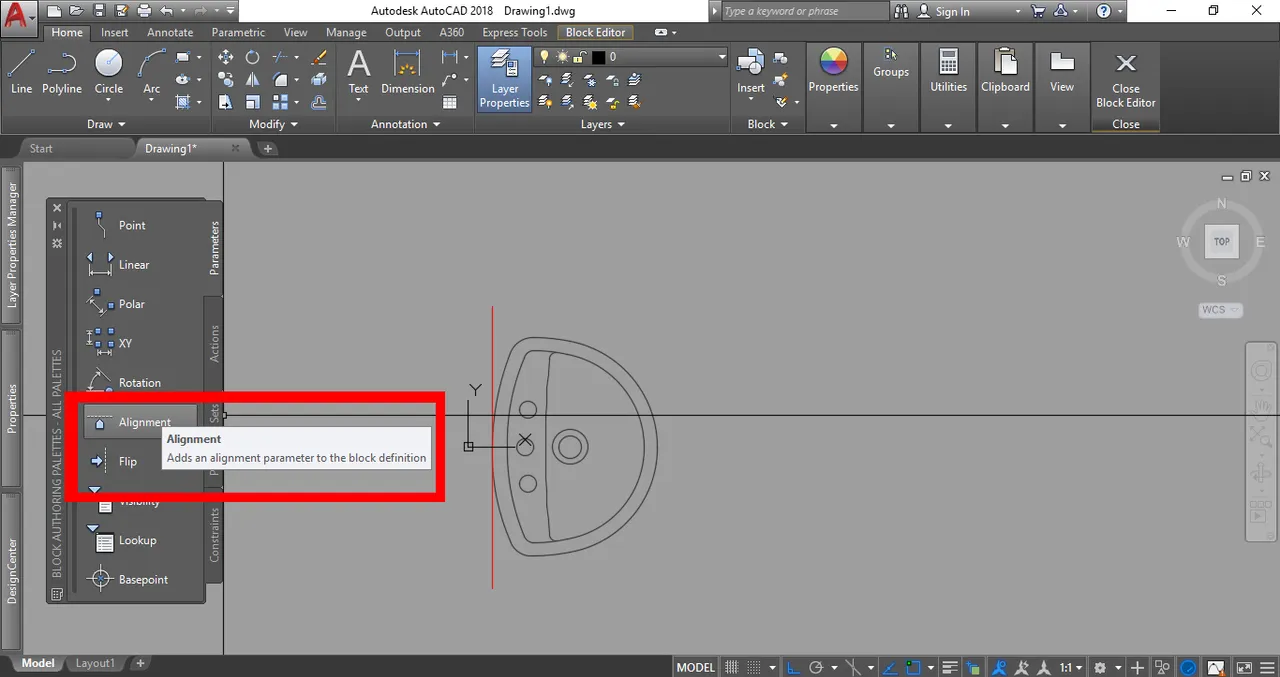Add a Flip parameter
1280x677 pixels.
112,462
